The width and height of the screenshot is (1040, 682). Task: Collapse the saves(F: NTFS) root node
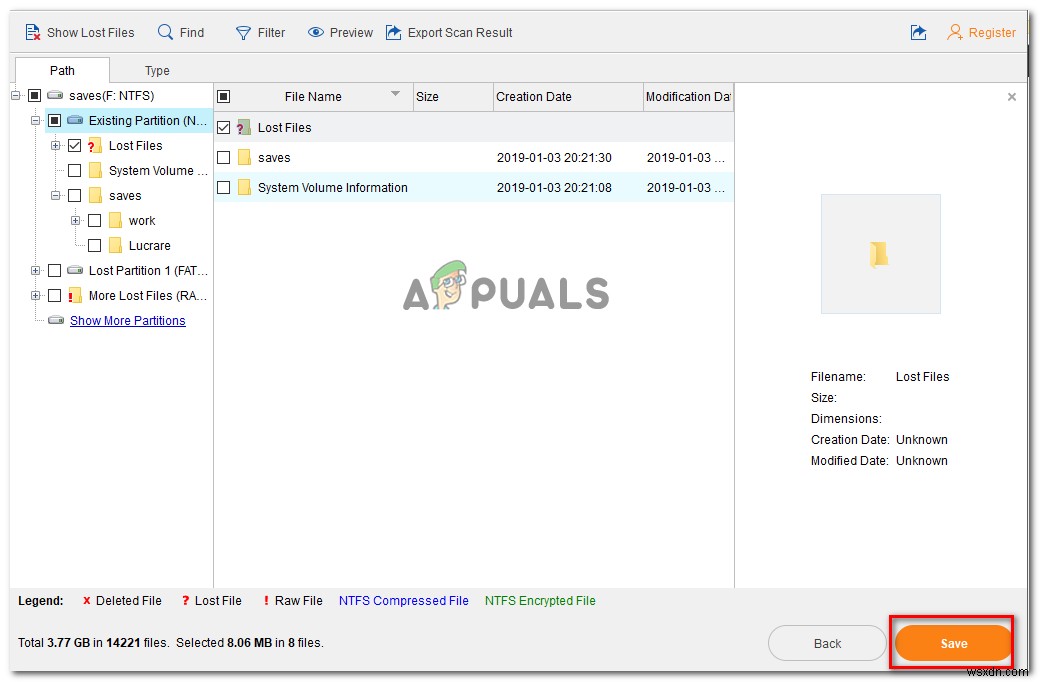(15, 95)
